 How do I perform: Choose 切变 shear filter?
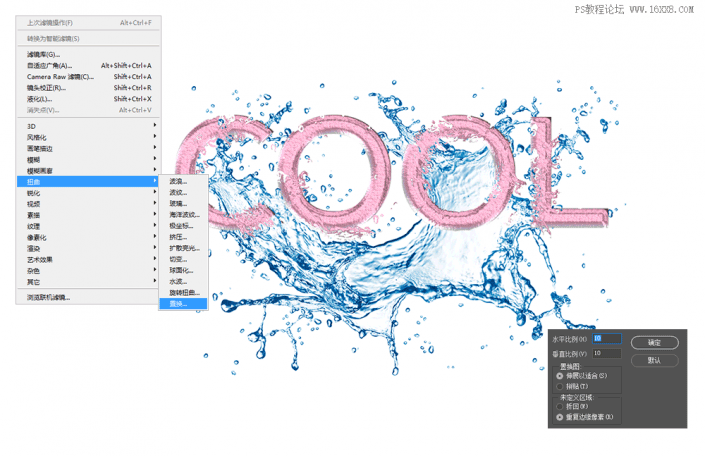pos(183,259)
